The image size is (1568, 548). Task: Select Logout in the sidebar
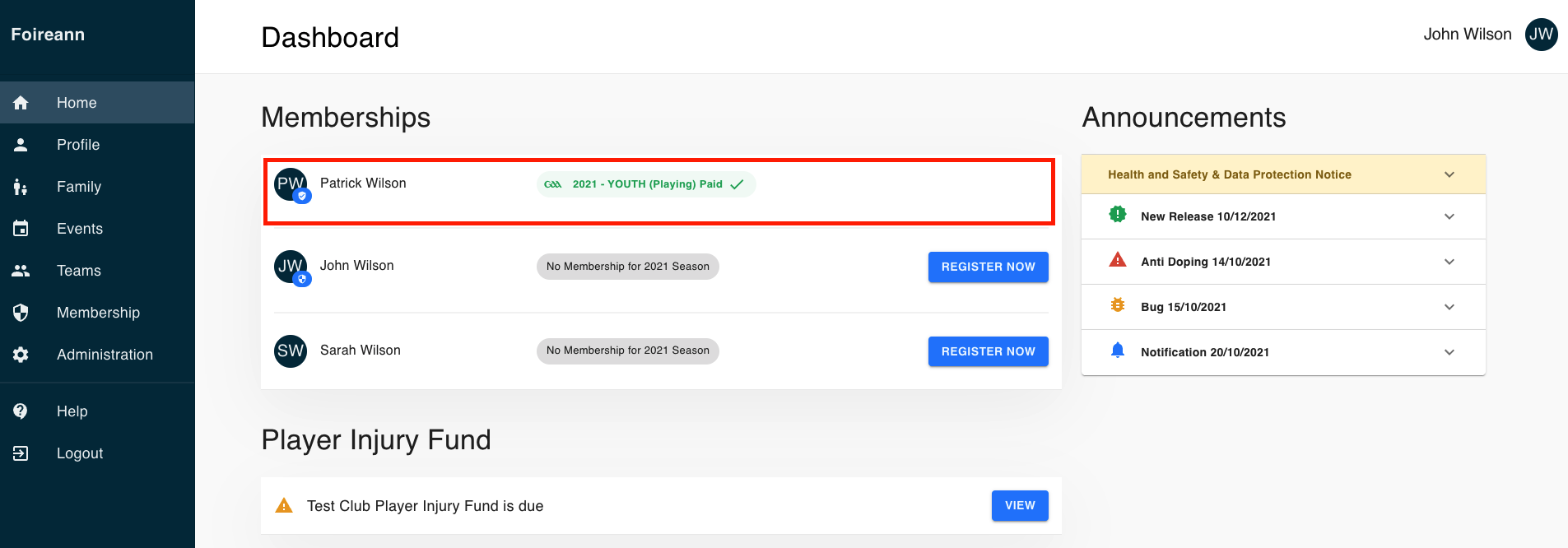pyautogui.click(x=97, y=453)
